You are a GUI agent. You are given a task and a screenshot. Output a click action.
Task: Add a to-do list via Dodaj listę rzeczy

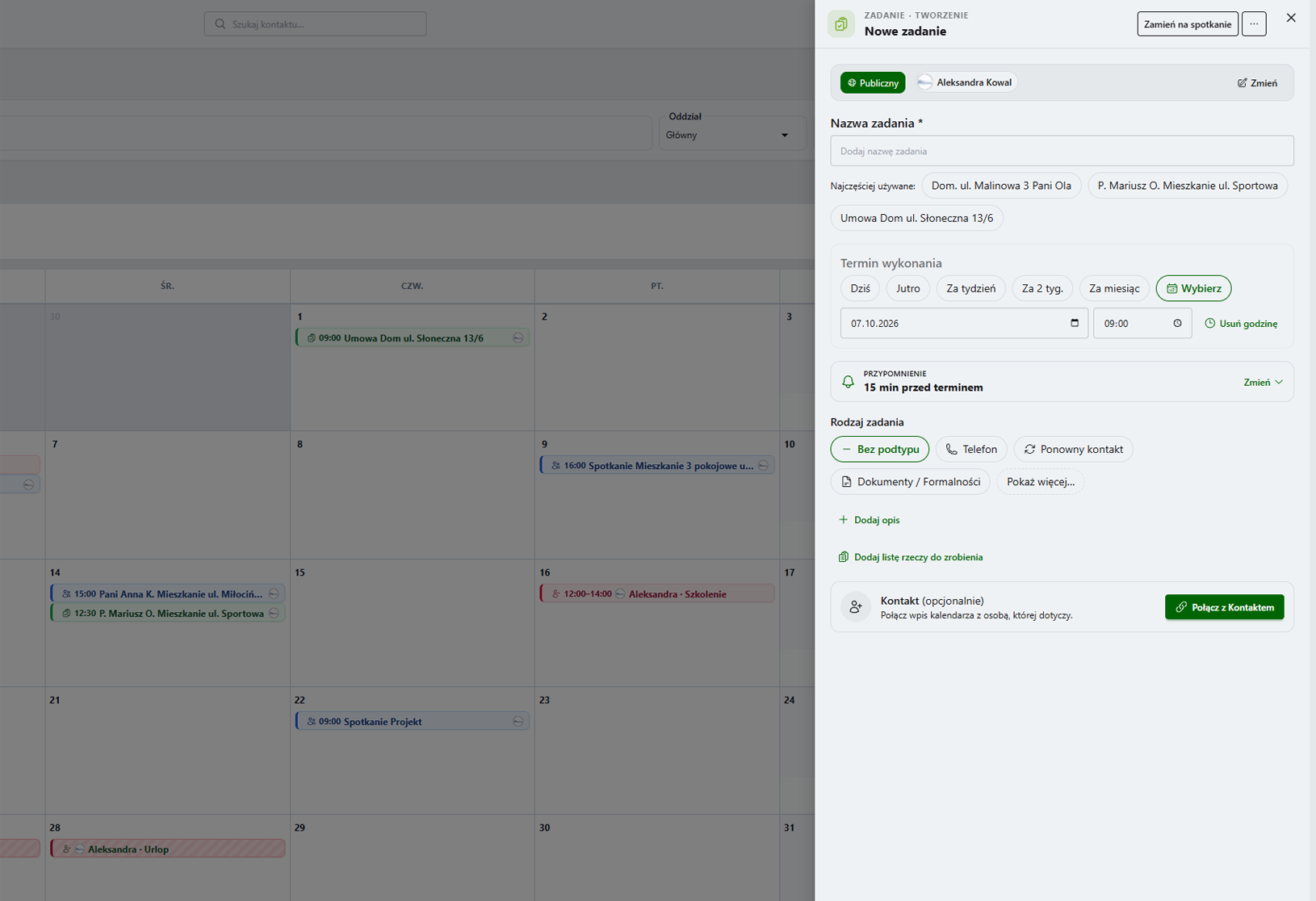tap(911, 557)
